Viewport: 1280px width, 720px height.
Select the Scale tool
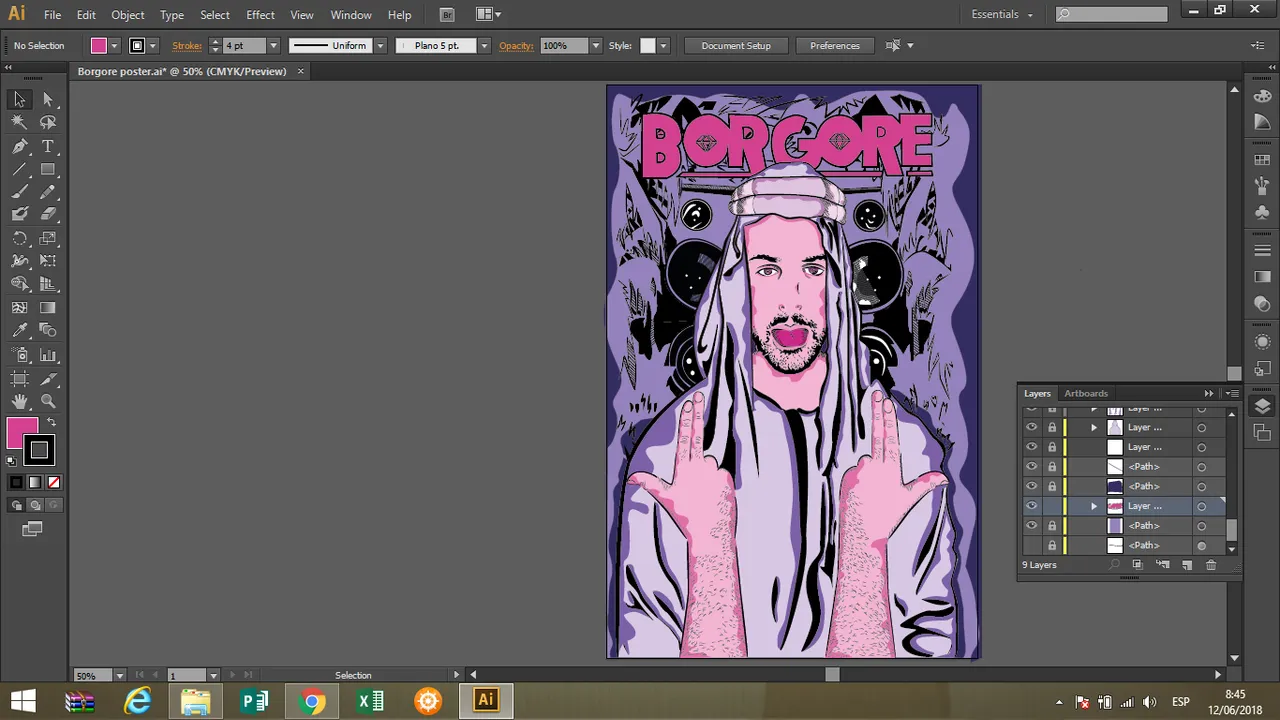(48, 238)
